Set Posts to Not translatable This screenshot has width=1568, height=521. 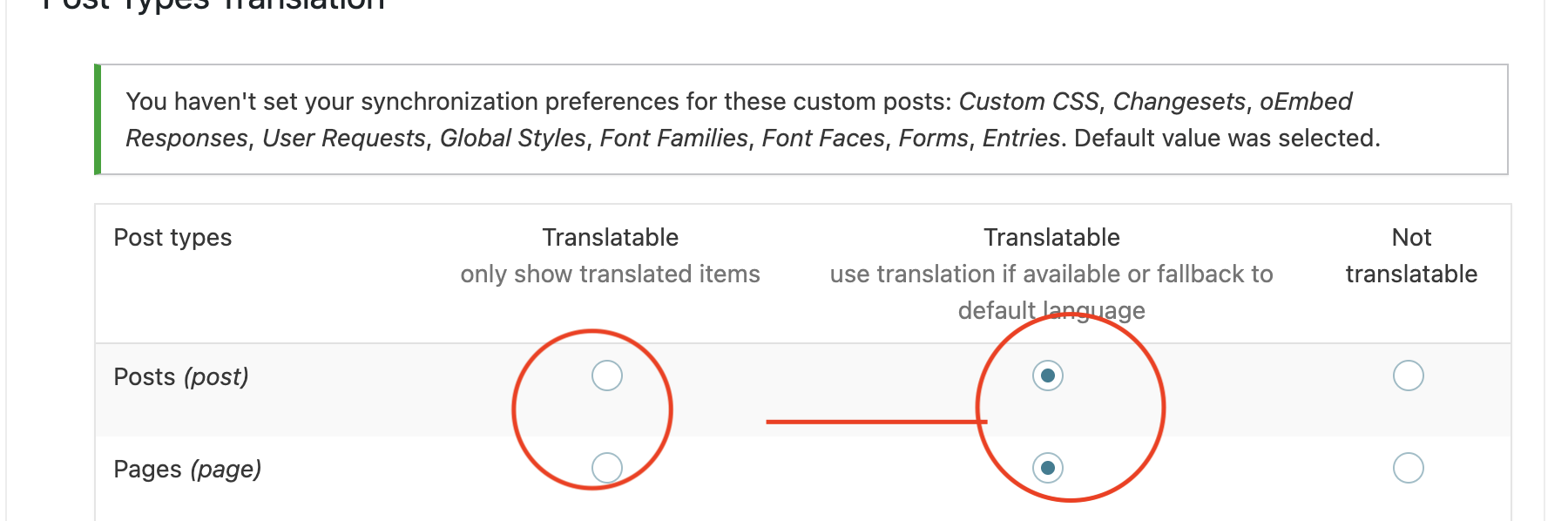1408,376
